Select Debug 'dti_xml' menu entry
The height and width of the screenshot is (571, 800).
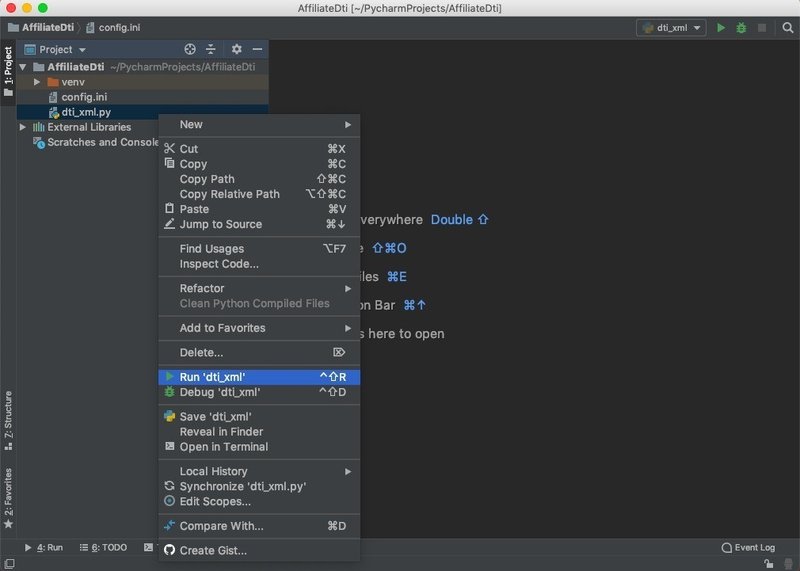click(x=259, y=392)
